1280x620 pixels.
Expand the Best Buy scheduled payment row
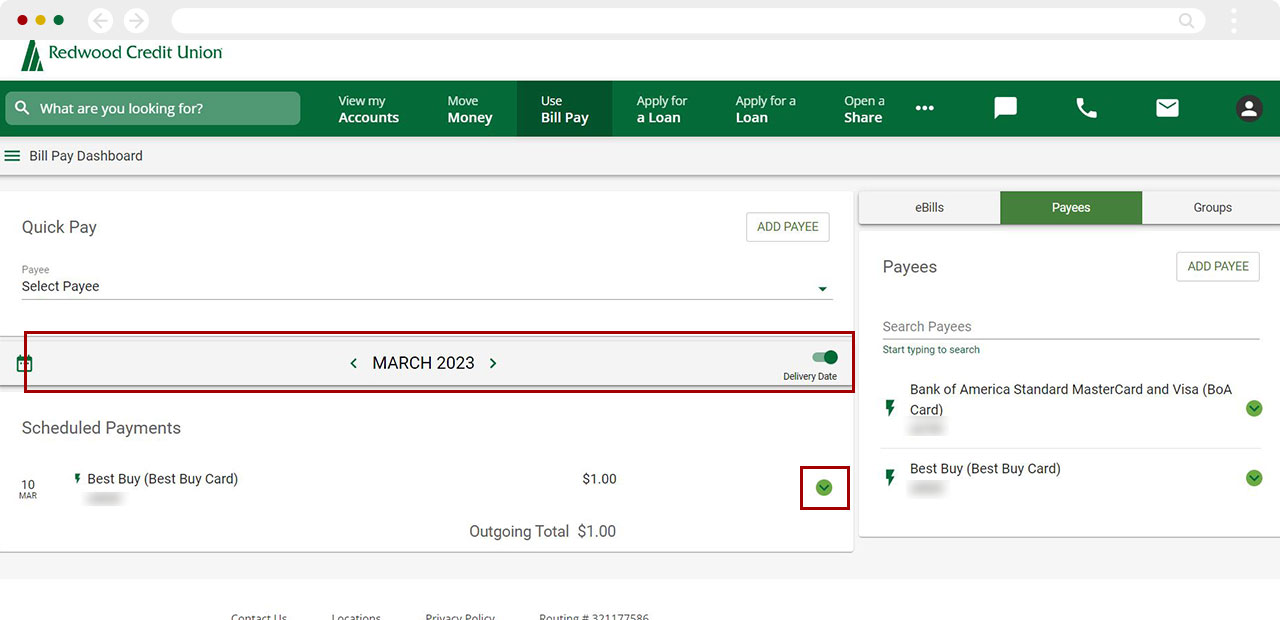pos(824,487)
